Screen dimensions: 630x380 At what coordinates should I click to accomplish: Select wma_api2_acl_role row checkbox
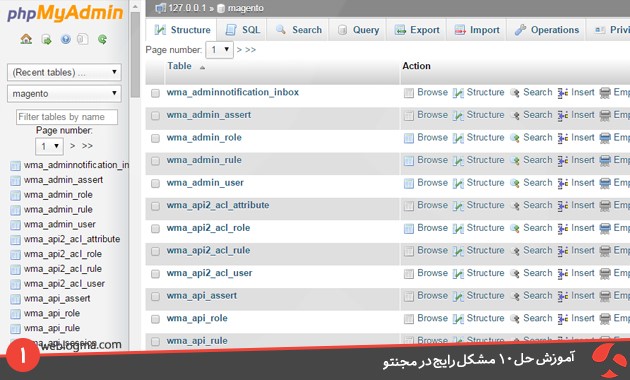coord(155,229)
